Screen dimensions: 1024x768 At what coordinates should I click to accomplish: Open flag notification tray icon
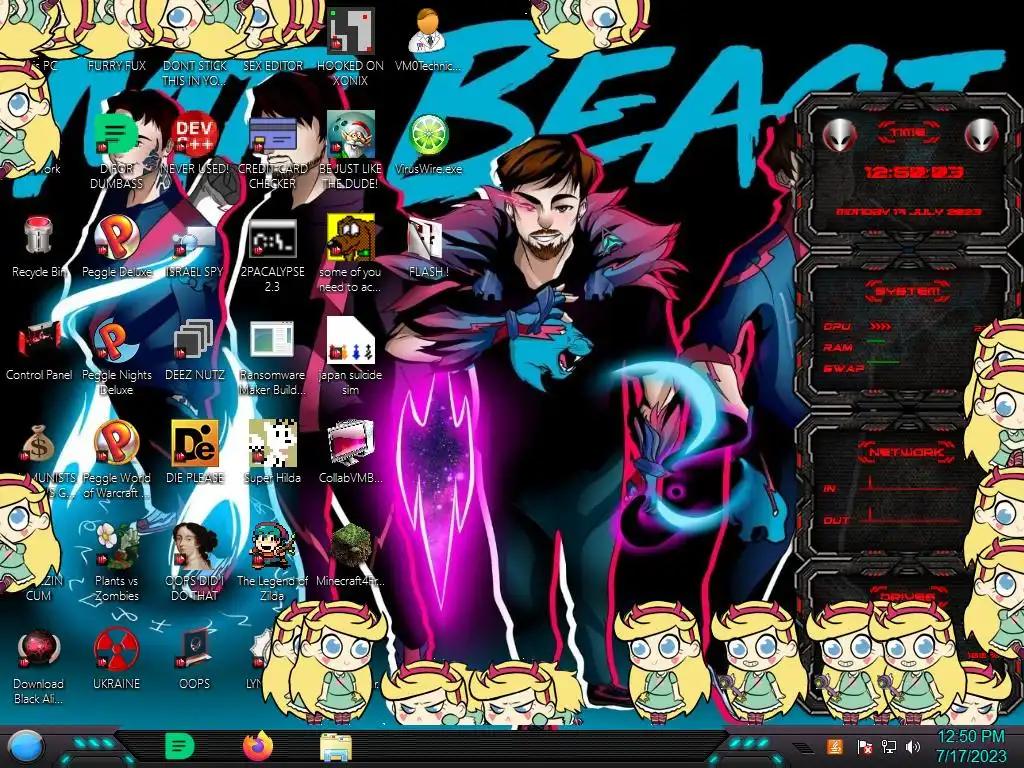pos(865,746)
